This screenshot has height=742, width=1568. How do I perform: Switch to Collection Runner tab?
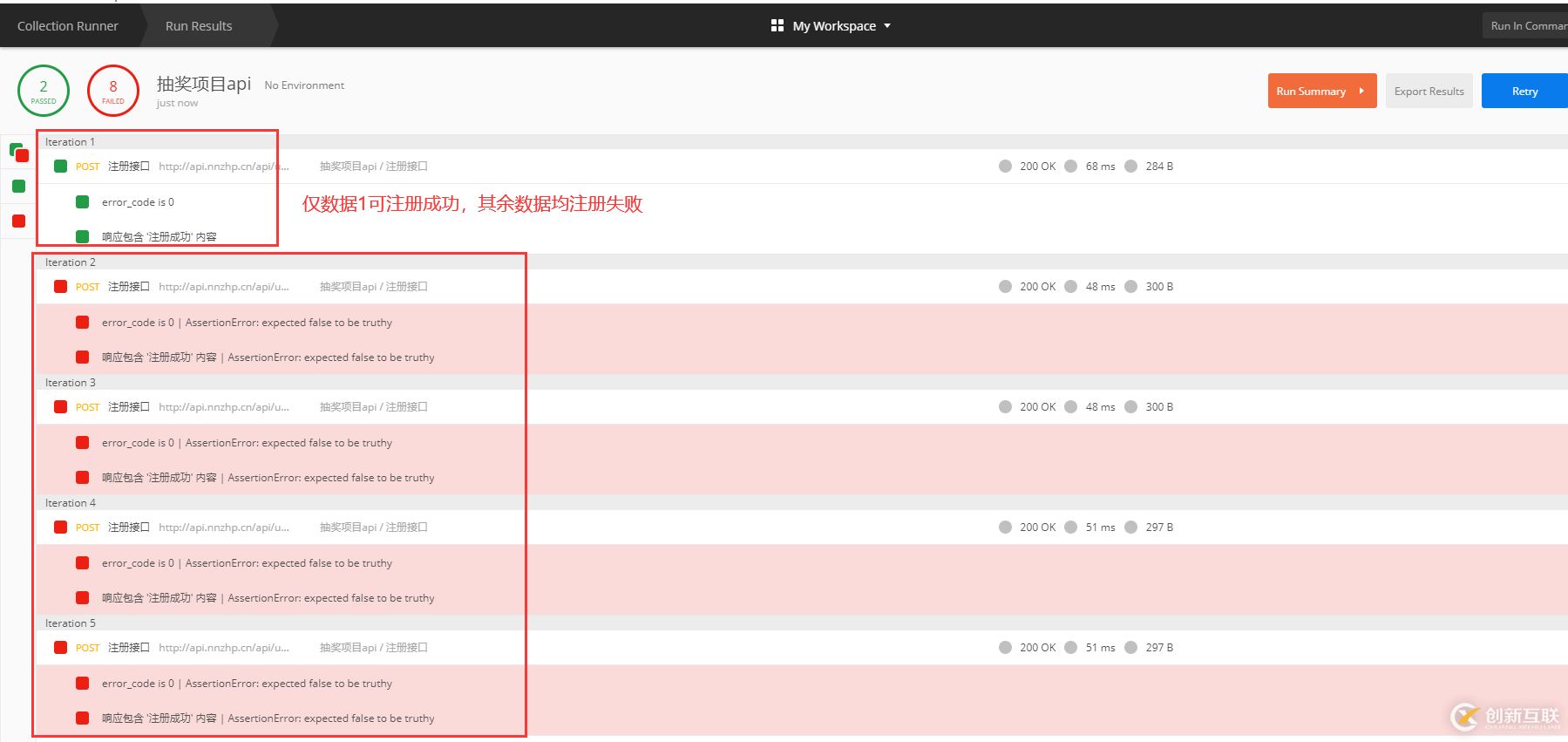(68, 26)
